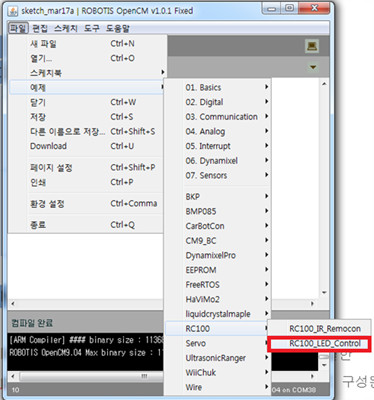Open the 도움말 menu

118,28
